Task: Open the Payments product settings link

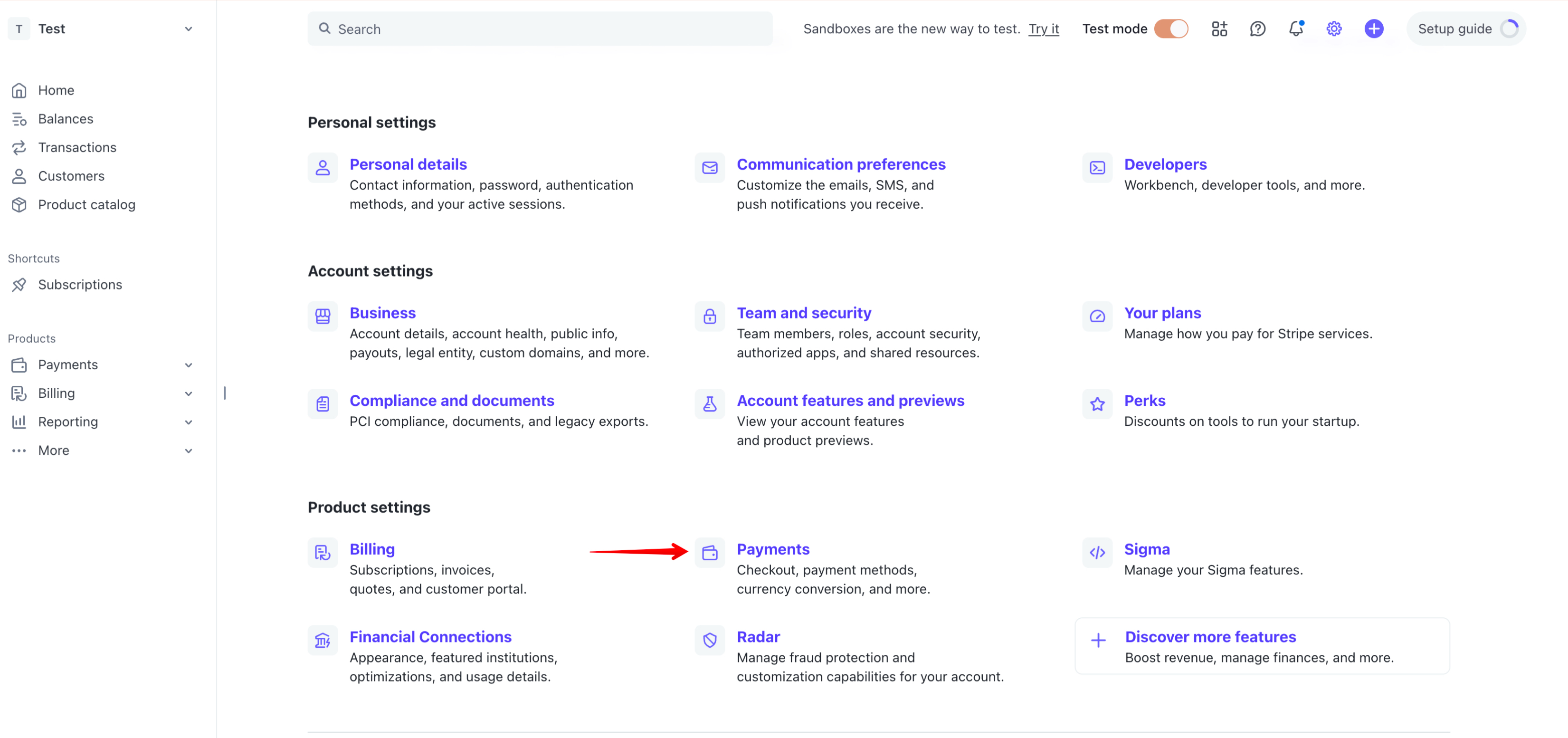Action: point(773,549)
